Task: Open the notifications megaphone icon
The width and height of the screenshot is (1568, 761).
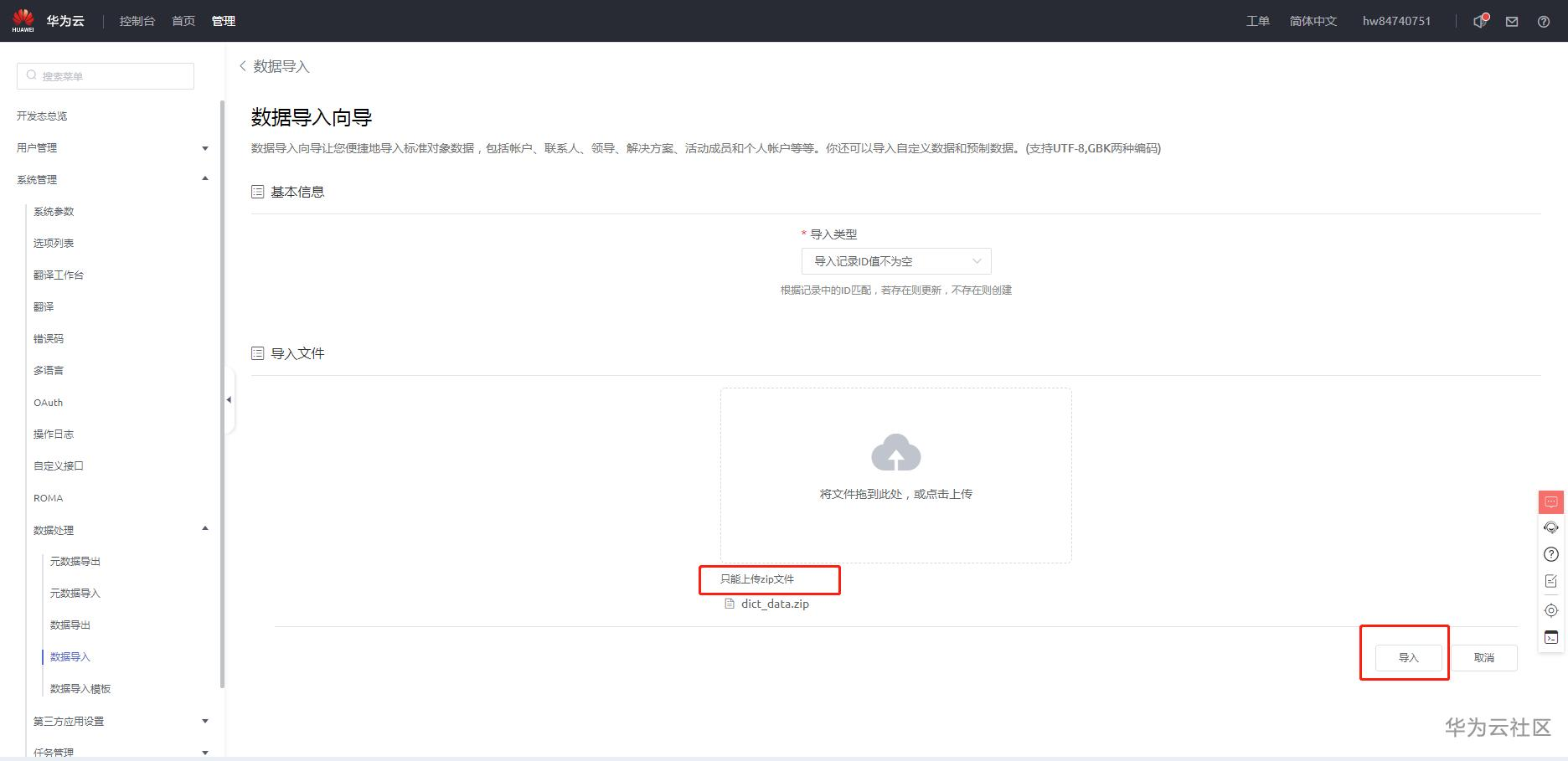Action: [x=1480, y=21]
